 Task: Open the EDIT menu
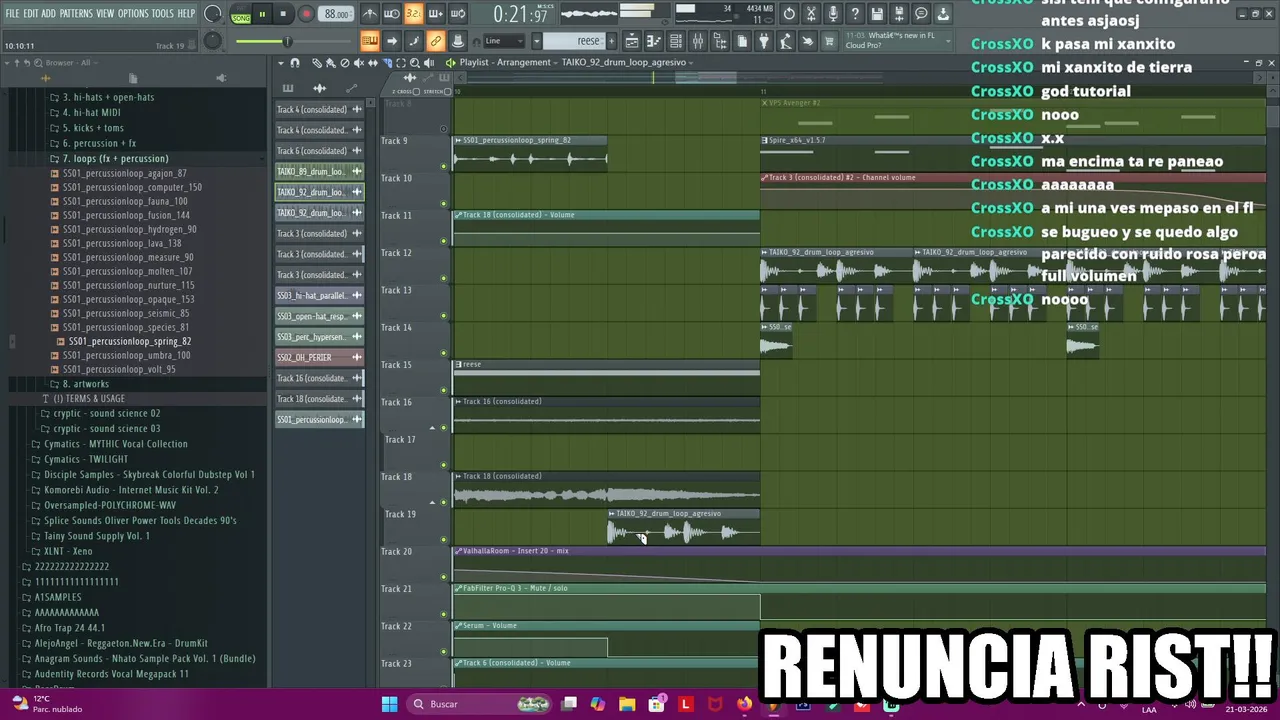tap(31, 13)
